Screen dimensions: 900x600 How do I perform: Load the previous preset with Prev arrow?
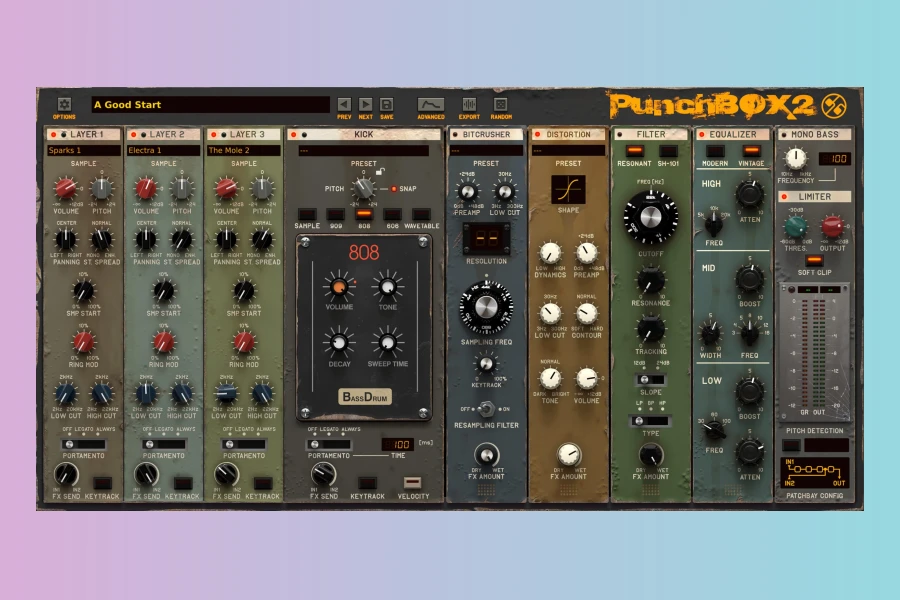coord(344,104)
